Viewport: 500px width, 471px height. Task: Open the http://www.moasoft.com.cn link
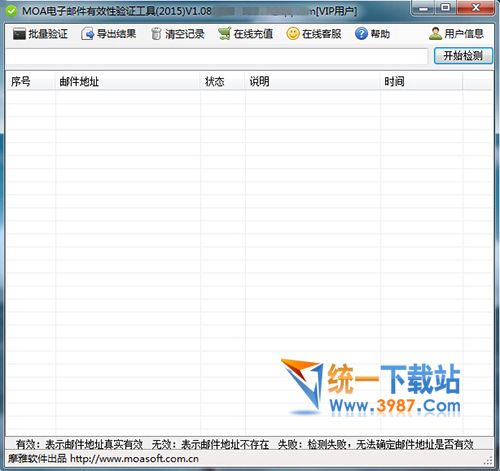click(134, 459)
